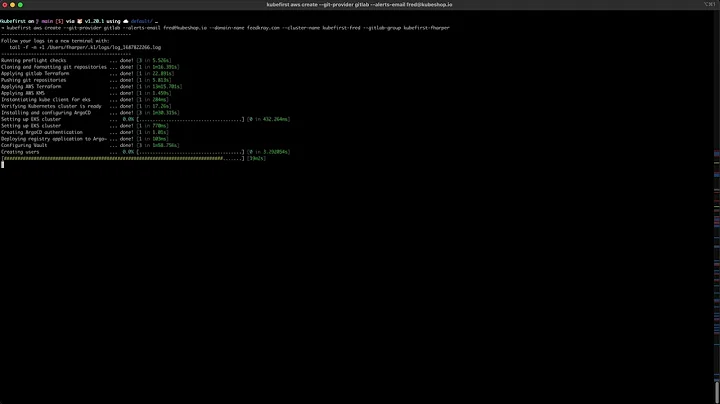This screenshot has height=404, width=720.
Task: Click the cloud icon in the prompt
Action: tap(125, 21)
